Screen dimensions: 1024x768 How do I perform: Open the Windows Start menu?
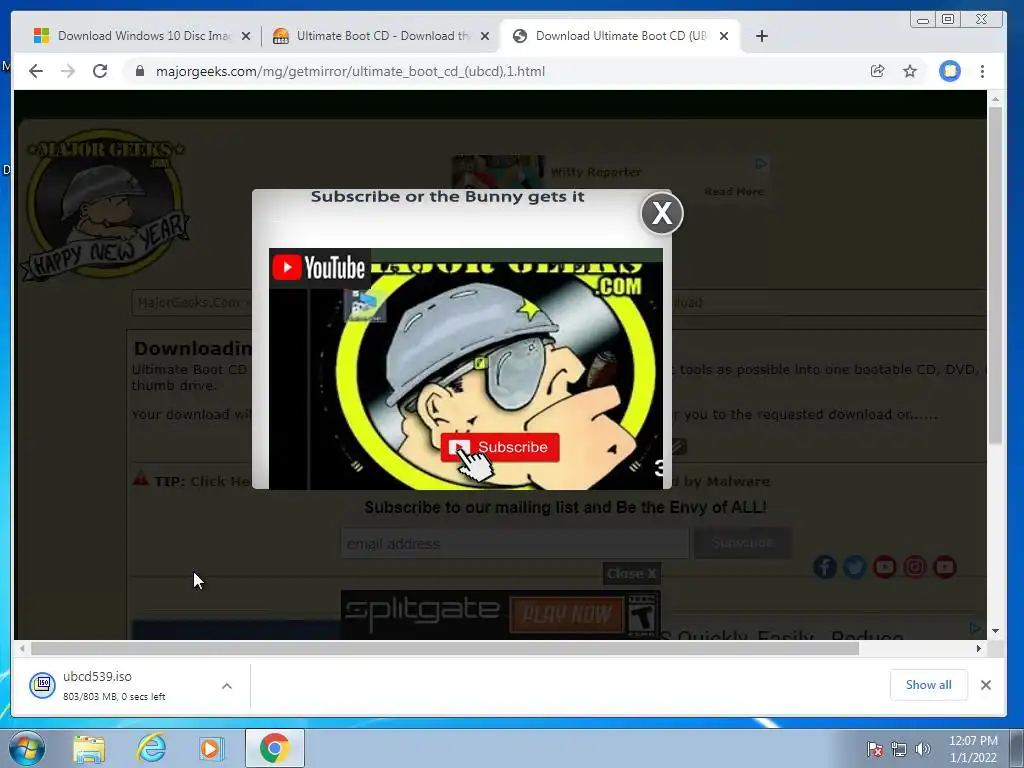(27, 748)
